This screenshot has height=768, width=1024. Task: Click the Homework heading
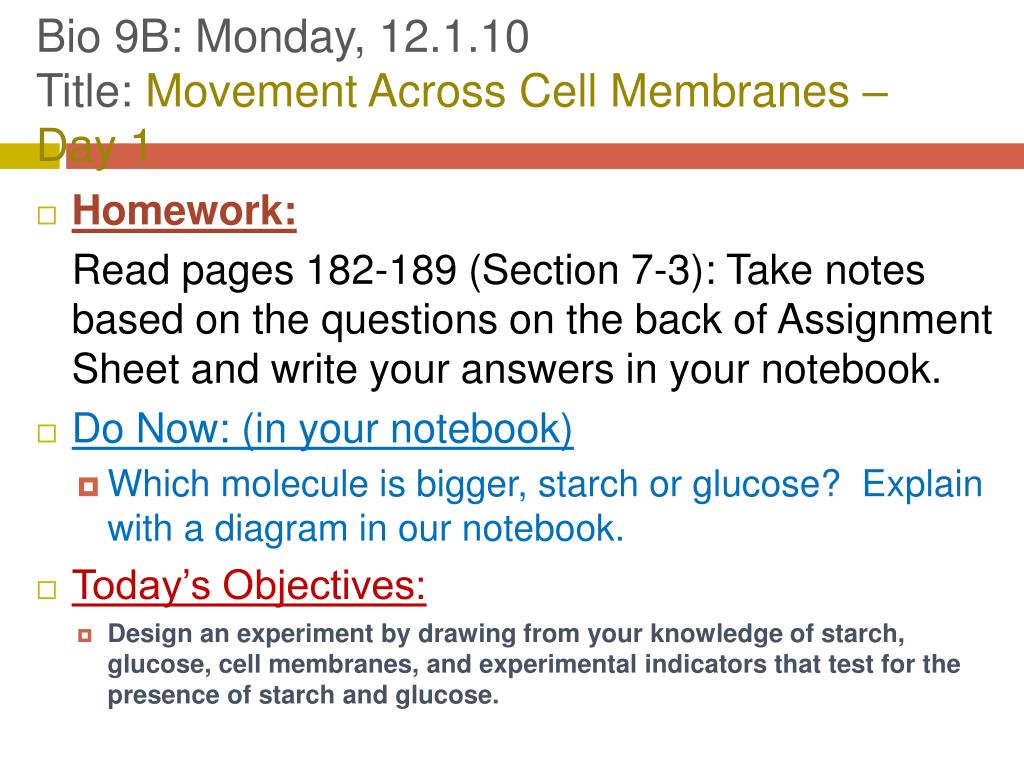(184, 211)
